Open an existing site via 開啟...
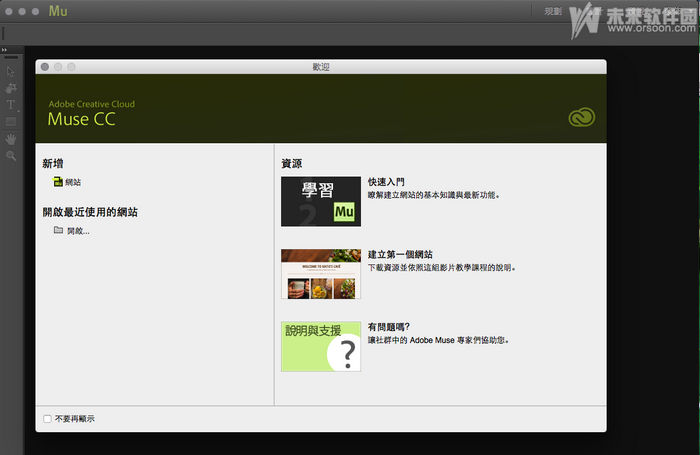 [78, 231]
